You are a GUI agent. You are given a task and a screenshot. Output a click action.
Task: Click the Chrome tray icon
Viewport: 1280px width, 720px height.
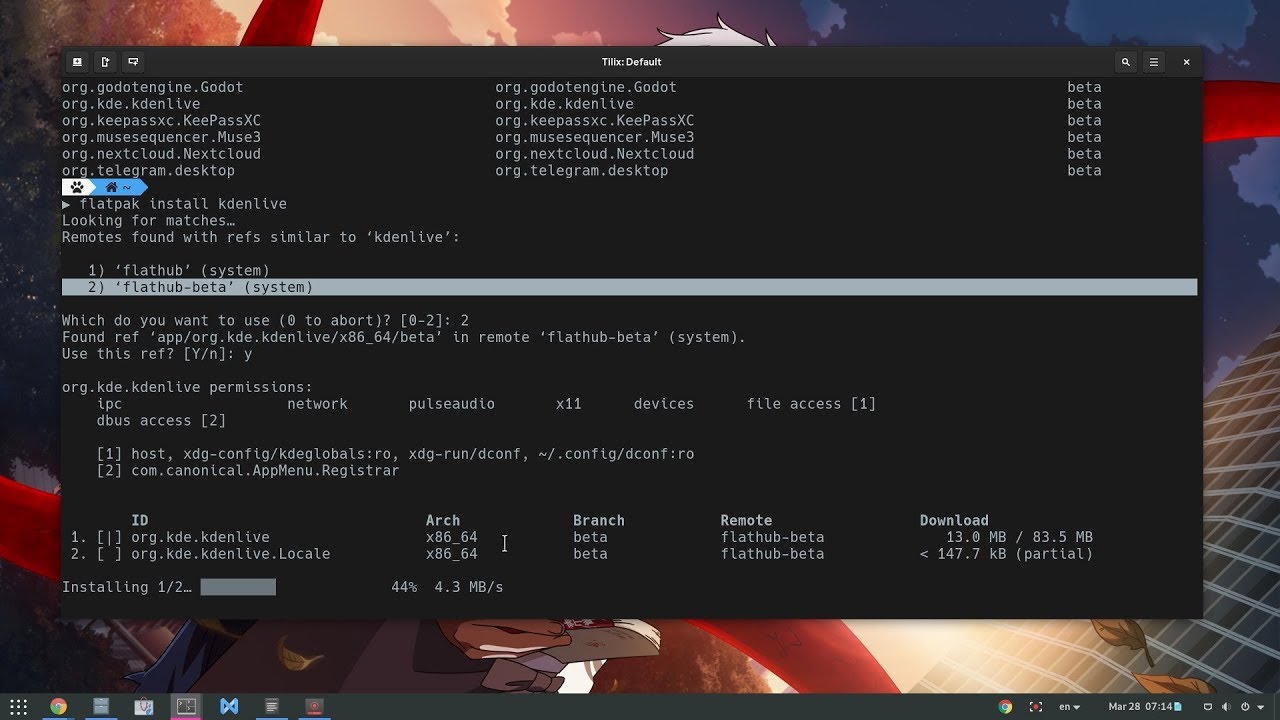pos(1005,706)
